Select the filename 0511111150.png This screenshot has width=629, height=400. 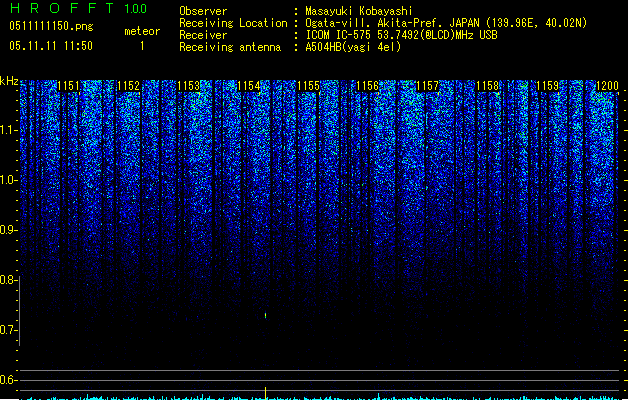pyautogui.click(x=51, y=26)
